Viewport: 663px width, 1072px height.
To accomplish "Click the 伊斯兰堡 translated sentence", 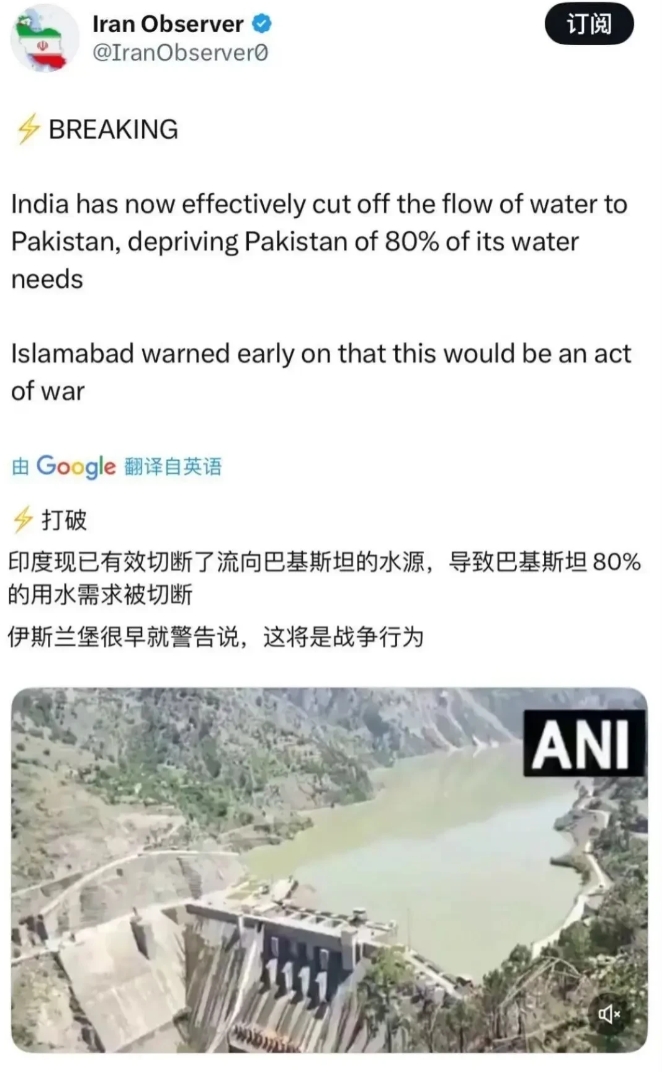I will (216, 637).
